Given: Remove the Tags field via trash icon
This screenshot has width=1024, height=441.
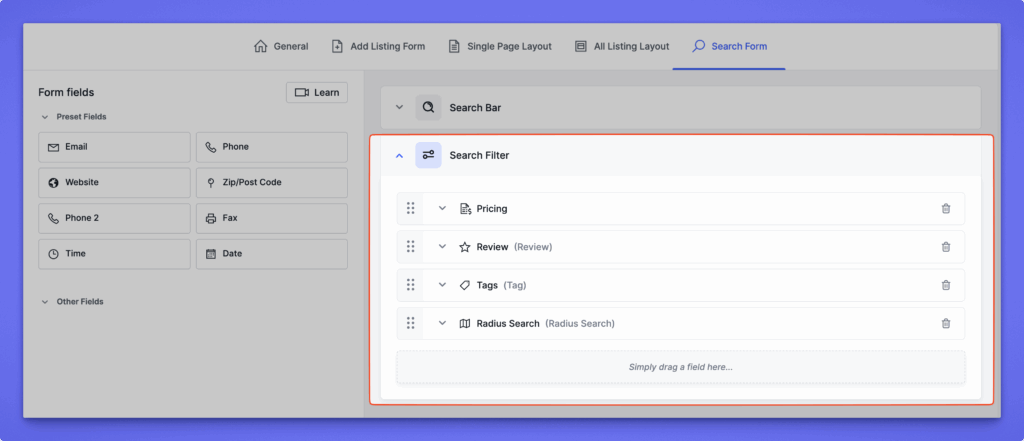Looking at the screenshot, I should pos(945,285).
